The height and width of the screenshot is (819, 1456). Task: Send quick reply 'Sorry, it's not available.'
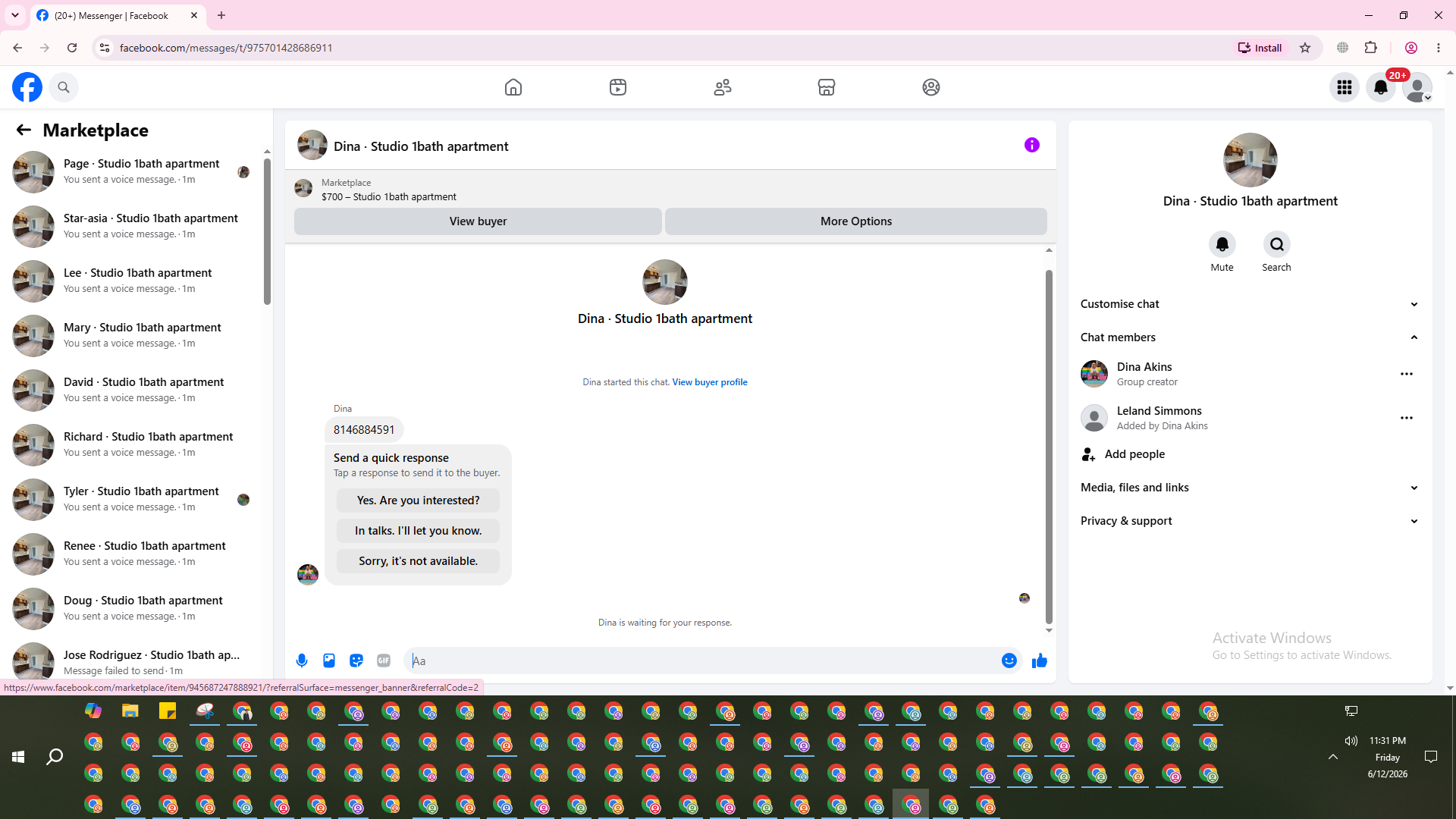click(418, 561)
